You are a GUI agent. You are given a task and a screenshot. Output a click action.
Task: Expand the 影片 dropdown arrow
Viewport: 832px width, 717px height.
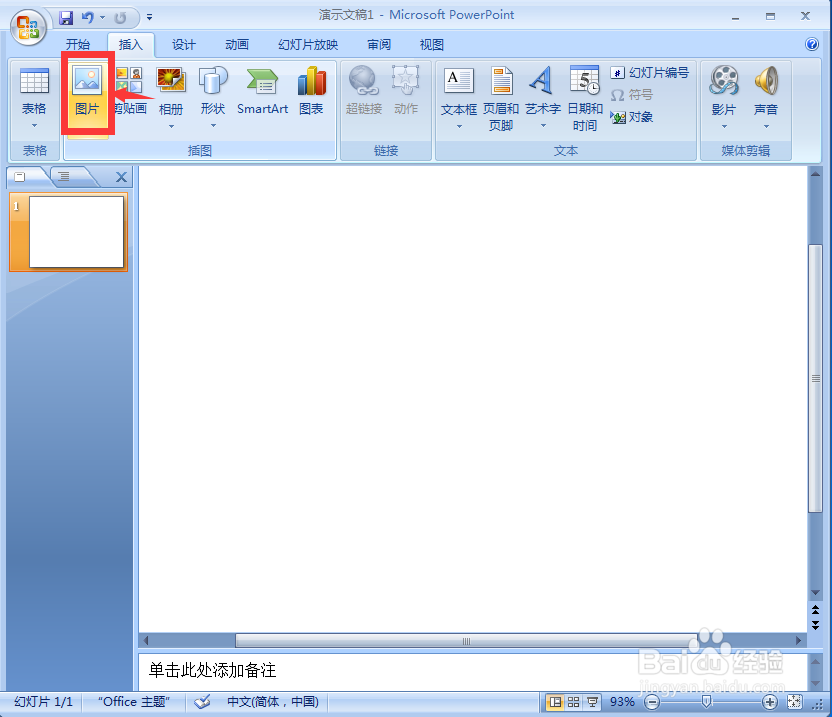pyautogui.click(x=724, y=126)
